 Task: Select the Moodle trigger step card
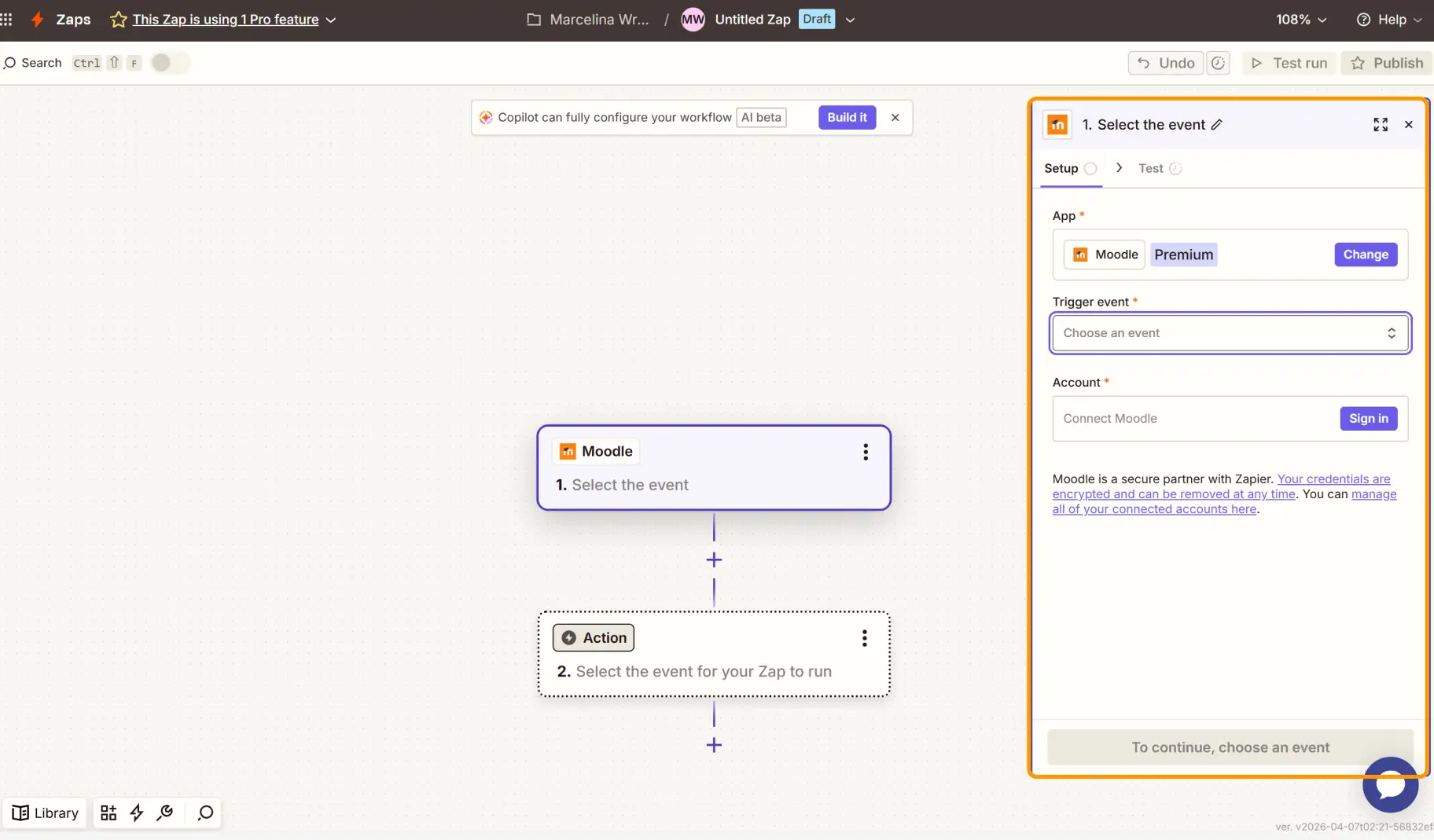pos(714,468)
